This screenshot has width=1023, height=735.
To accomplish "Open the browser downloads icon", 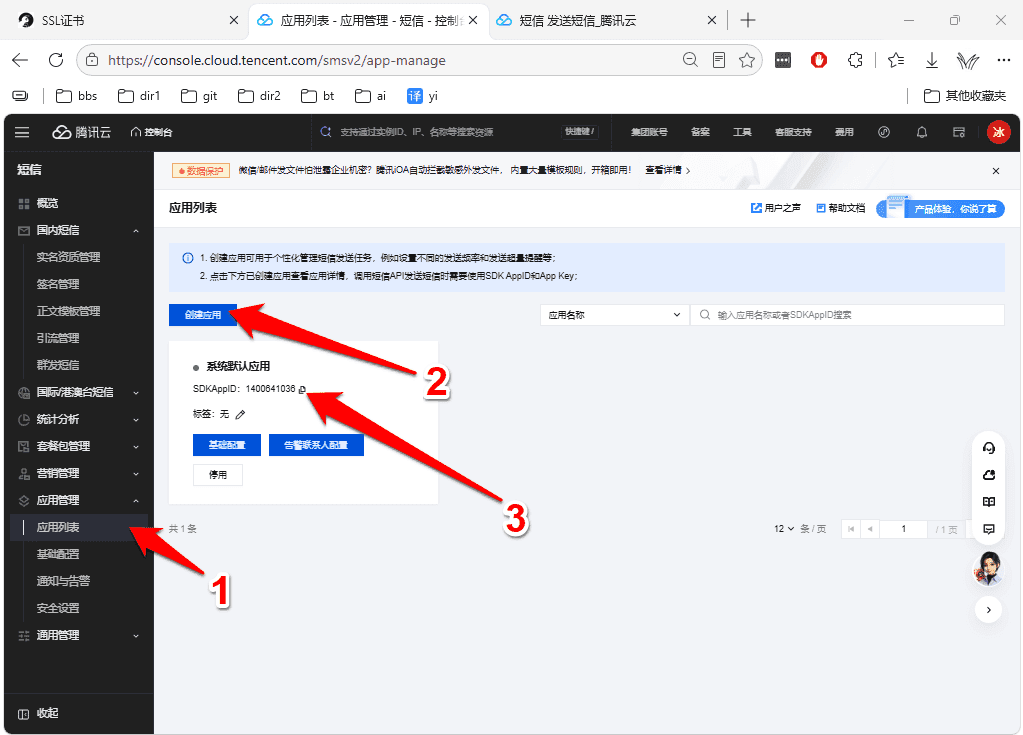I will click(x=932, y=60).
